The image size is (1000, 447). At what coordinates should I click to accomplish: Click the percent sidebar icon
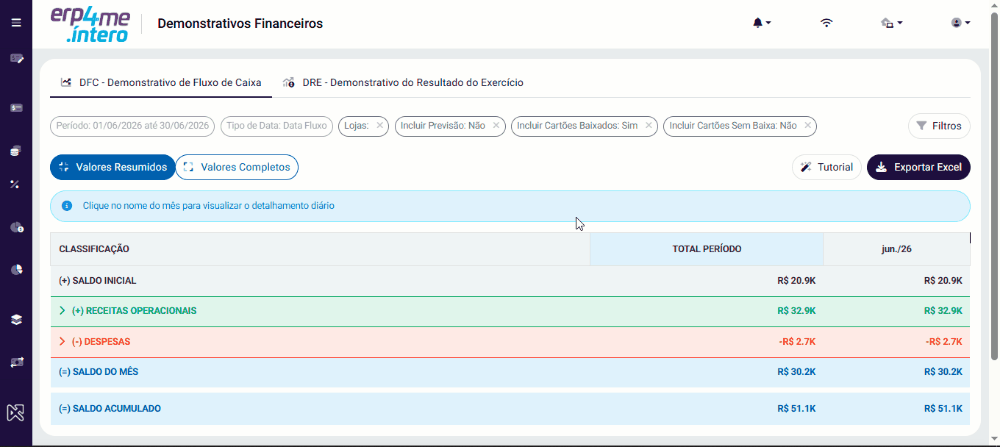15,185
